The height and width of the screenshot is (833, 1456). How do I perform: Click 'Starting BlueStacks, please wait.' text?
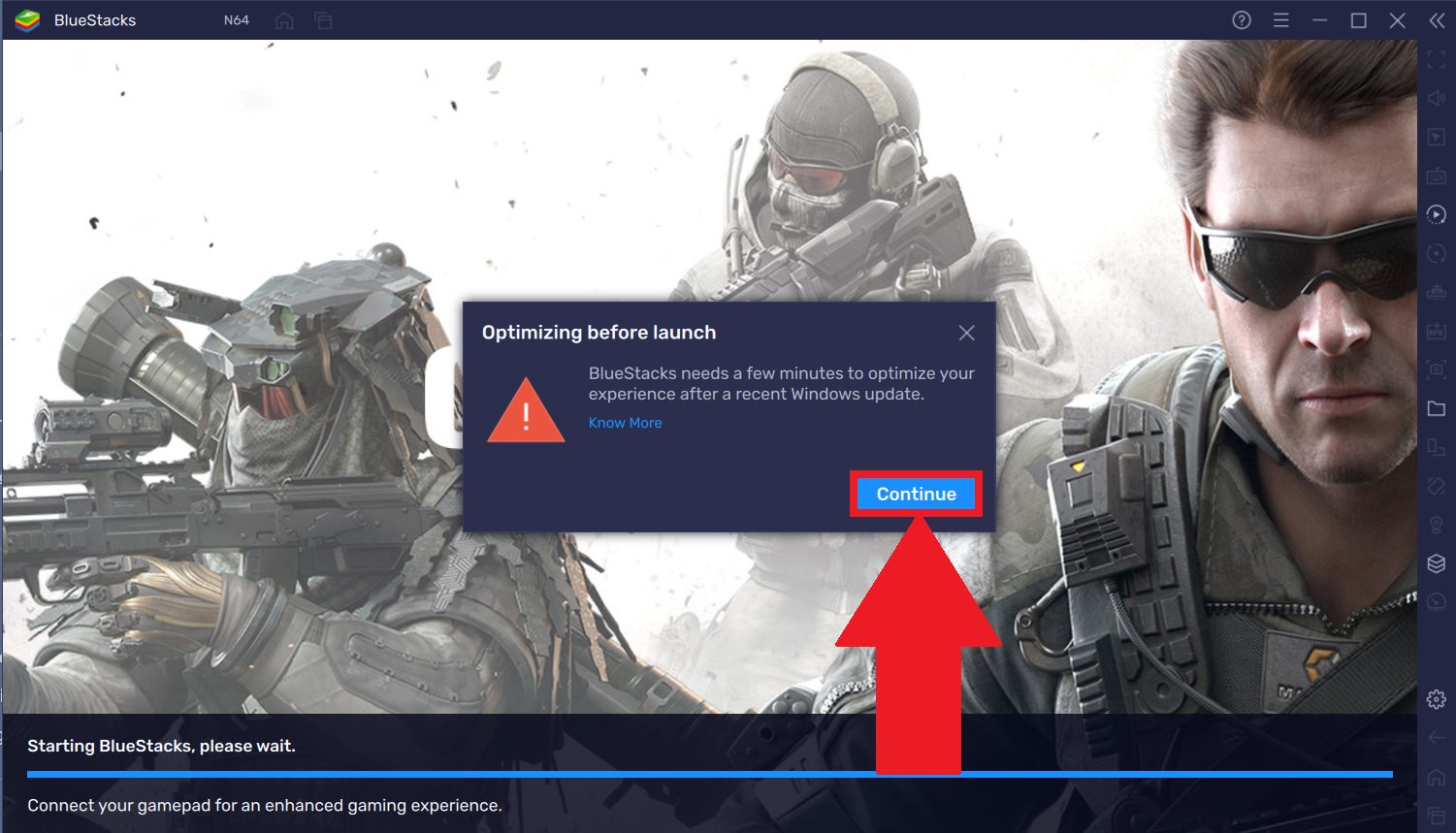pyautogui.click(x=161, y=746)
